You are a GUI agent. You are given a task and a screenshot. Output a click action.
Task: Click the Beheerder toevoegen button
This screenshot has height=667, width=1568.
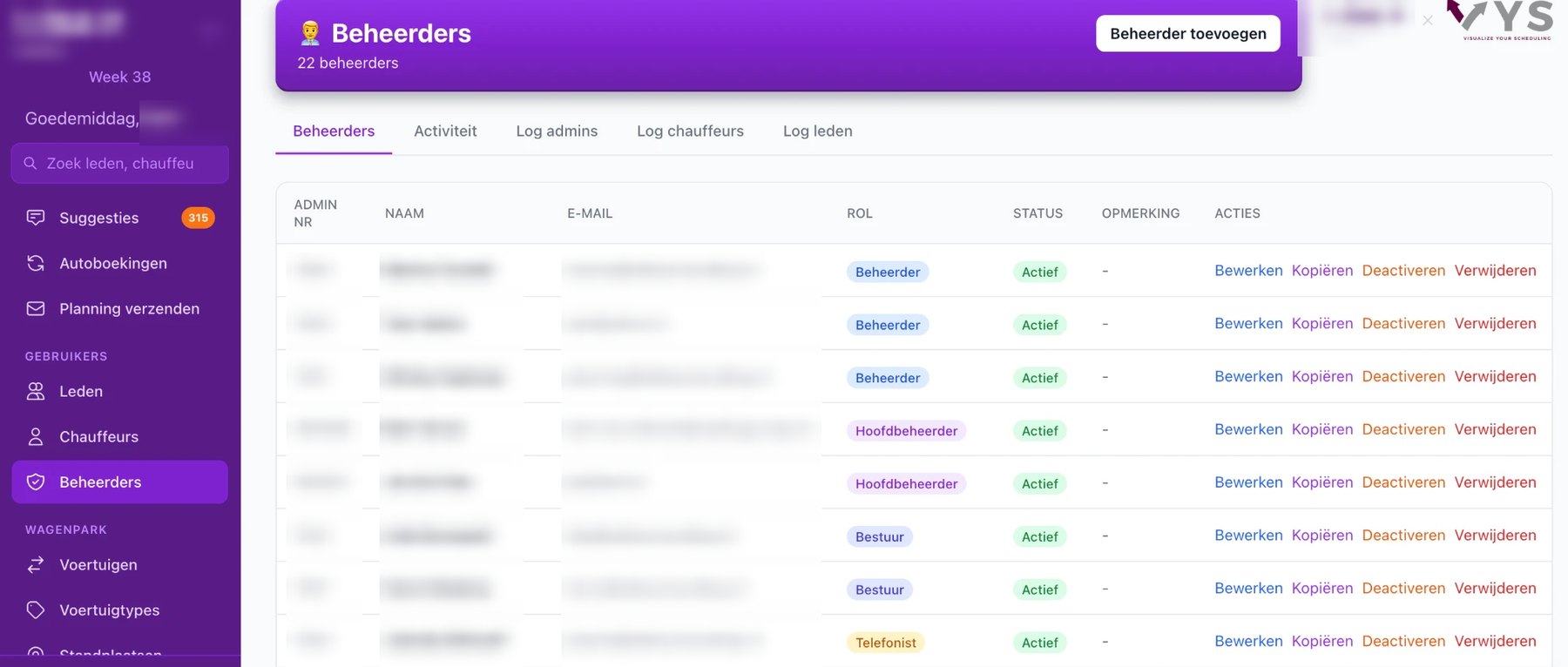[1188, 33]
